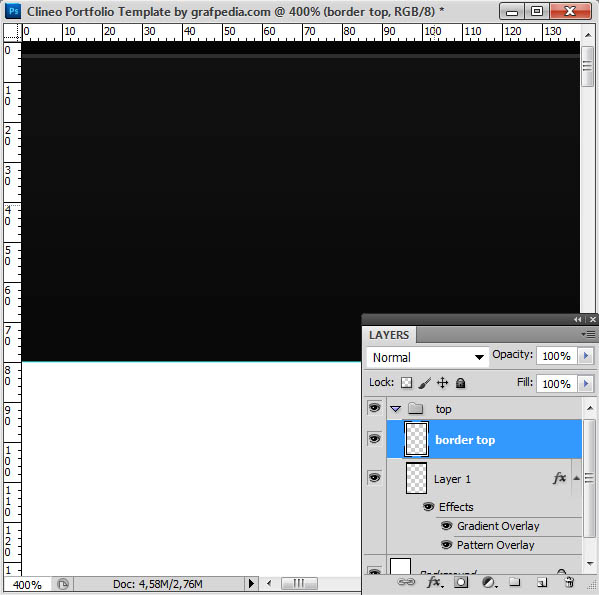Screen dimensions: 599x595
Task: Create new fill or adjustment layer
Action: (489, 582)
